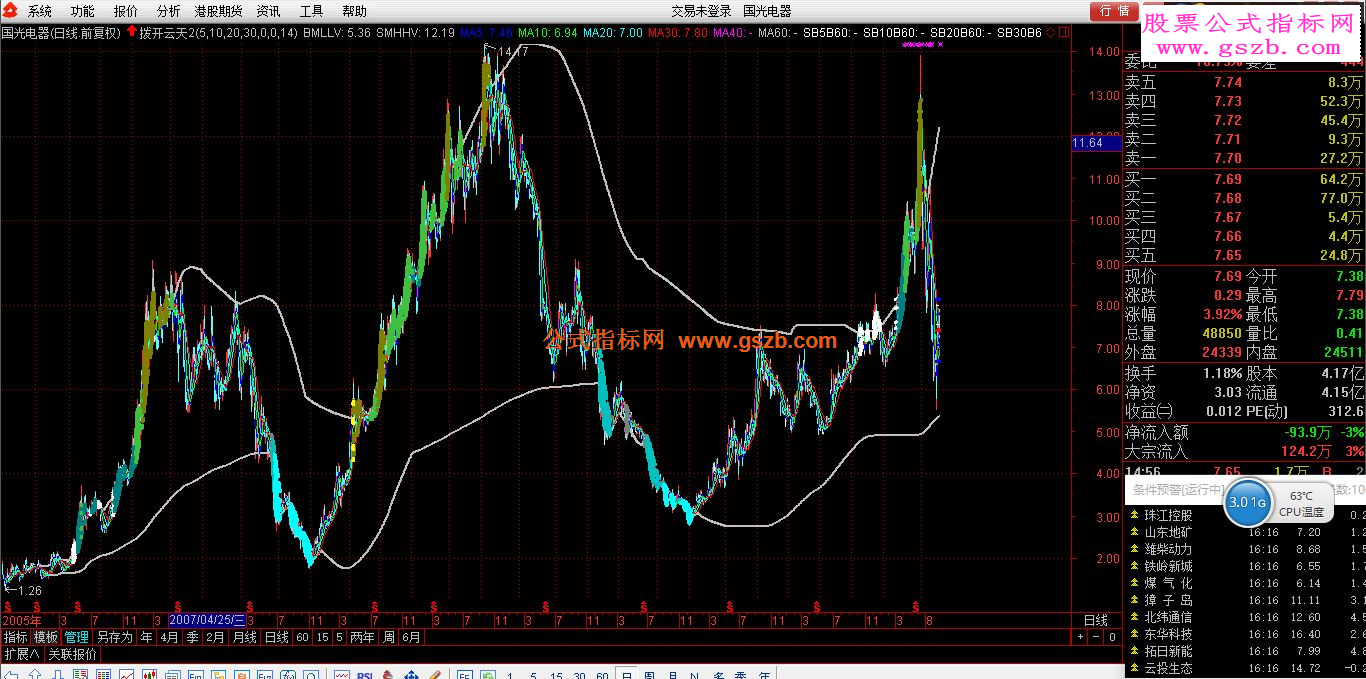
Task: Switch chart period to 日线 tab
Action: pyautogui.click(x=276, y=637)
